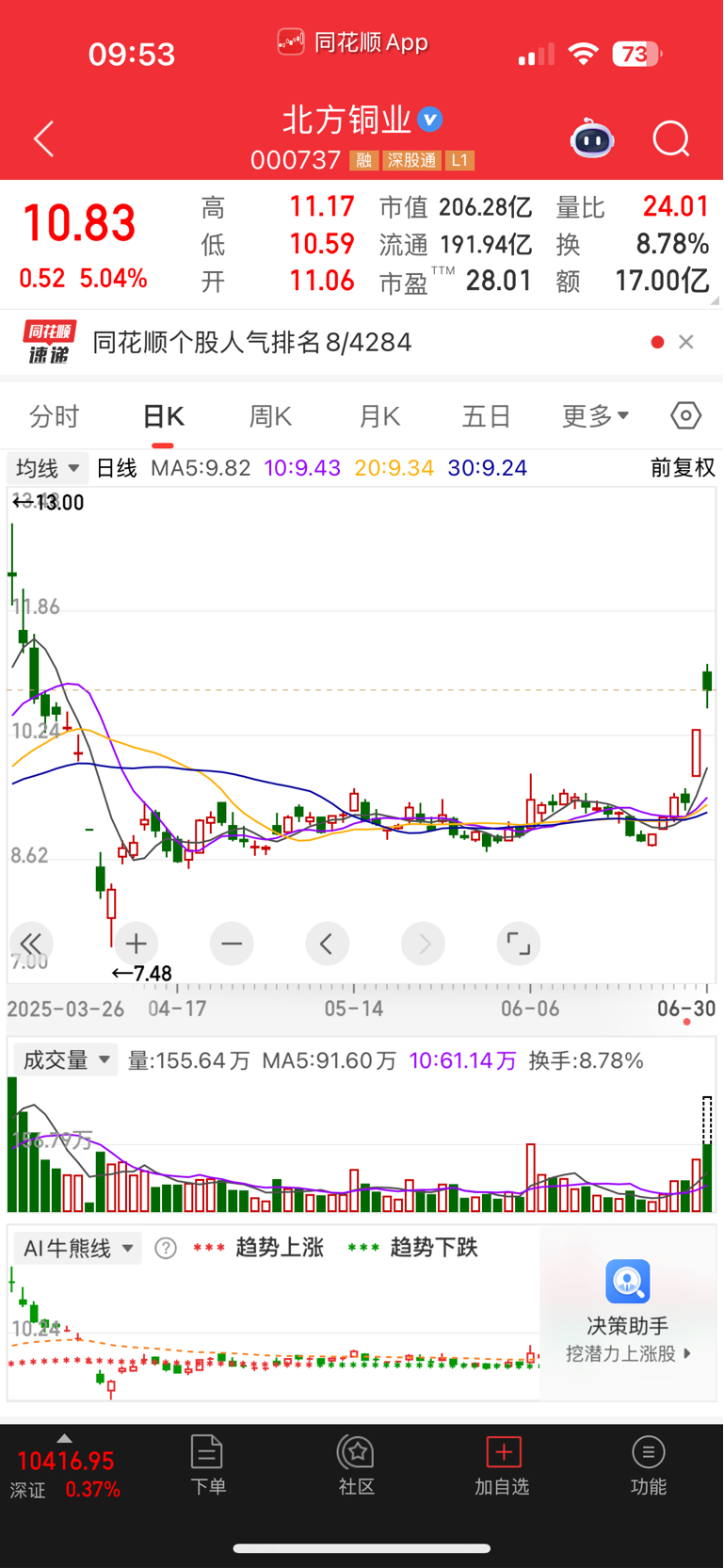Open 下单 order icon in bottom bar
Viewport: 724px width, 1568px height.
click(207, 1451)
